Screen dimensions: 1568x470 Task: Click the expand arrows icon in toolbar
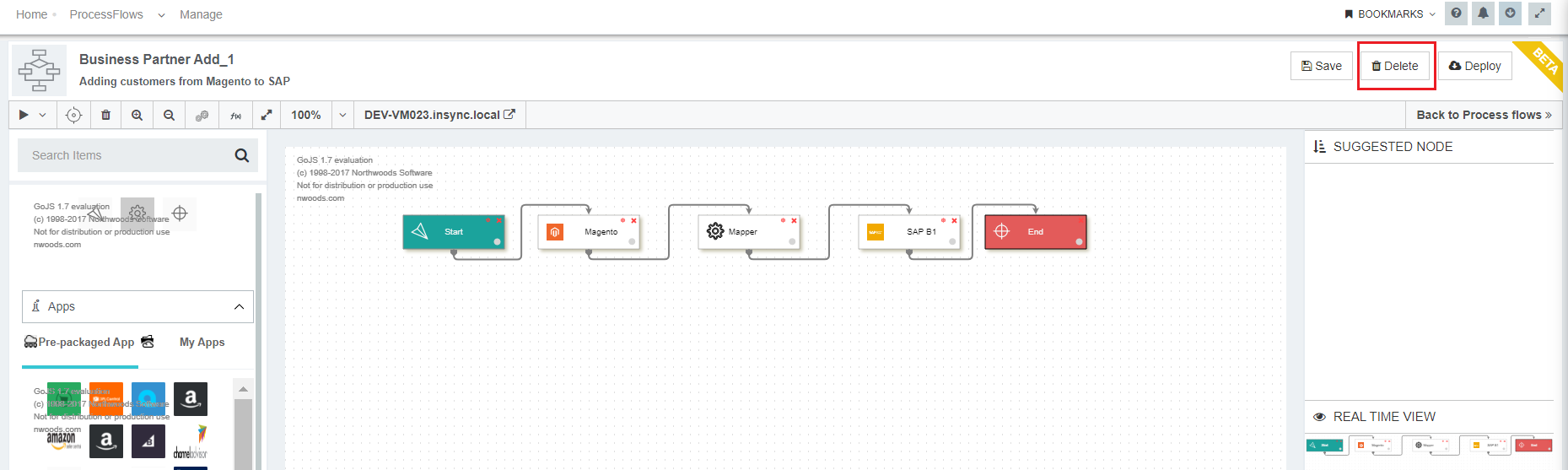pyautogui.click(x=267, y=115)
